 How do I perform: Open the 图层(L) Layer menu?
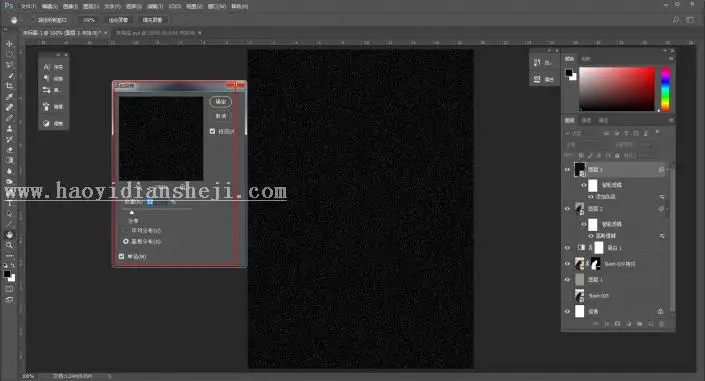click(x=91, y=6)
